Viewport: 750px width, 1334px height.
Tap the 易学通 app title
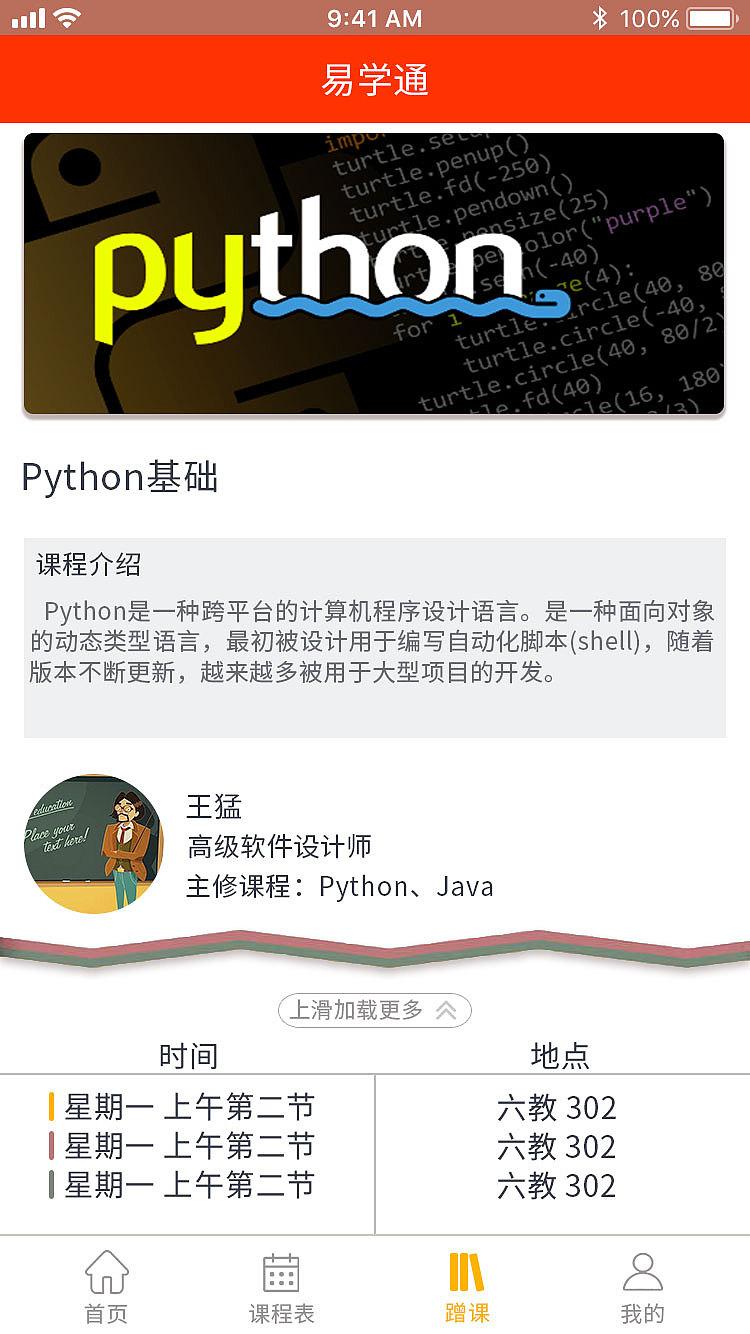pyautogui.click(x=375, y=79)
